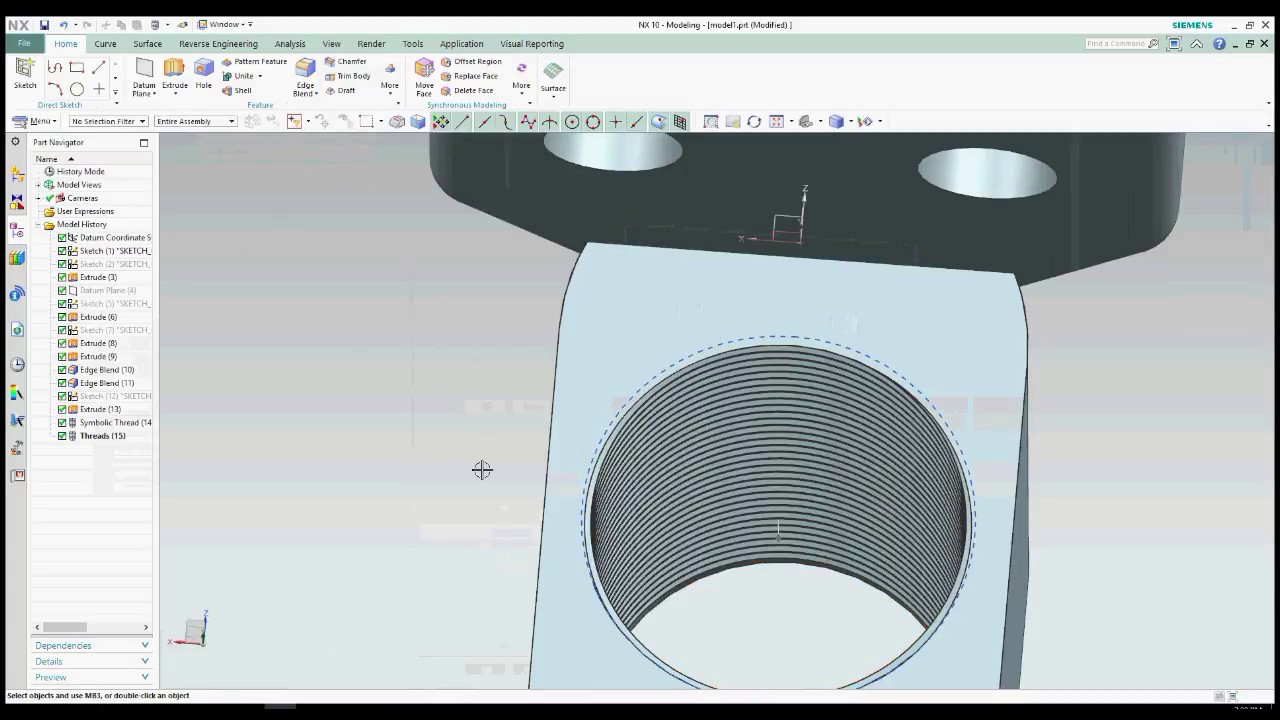Click the Chamfer command

pyautogui.click(x=346, y=61)
